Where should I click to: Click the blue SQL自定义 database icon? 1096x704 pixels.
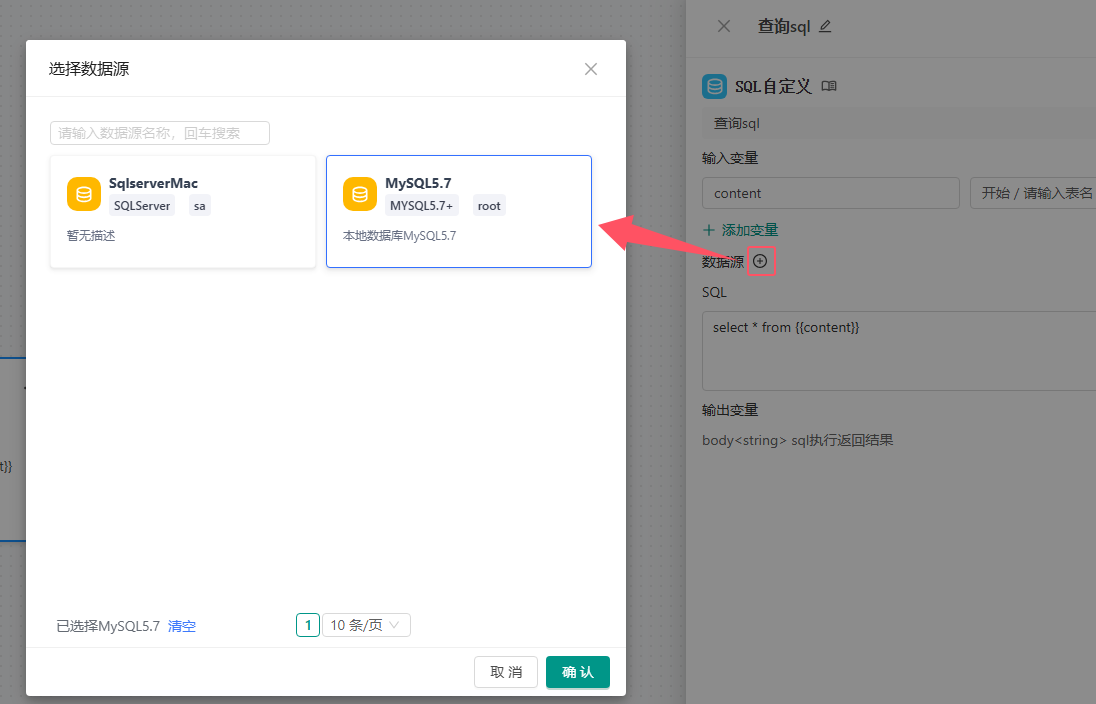point(715,87)
